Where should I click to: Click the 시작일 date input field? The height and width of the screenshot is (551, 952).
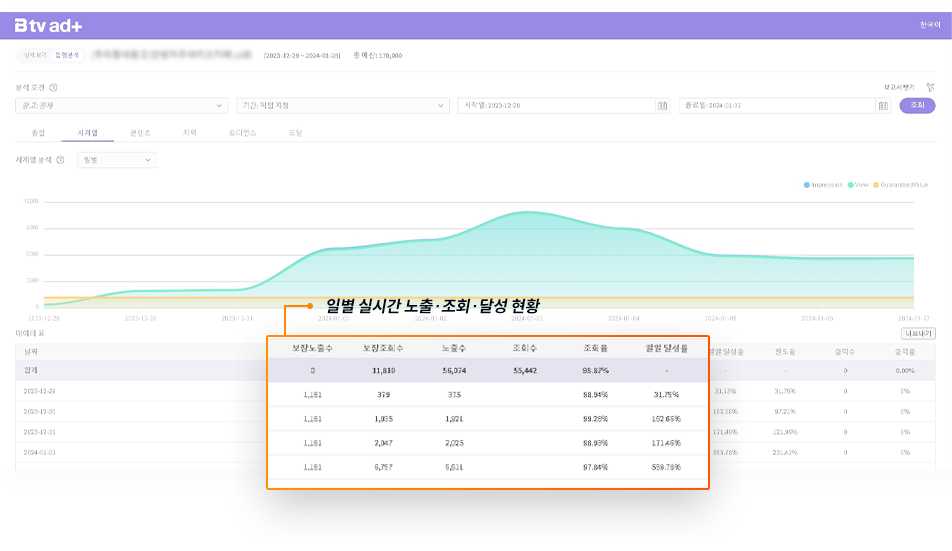(555, 106)
